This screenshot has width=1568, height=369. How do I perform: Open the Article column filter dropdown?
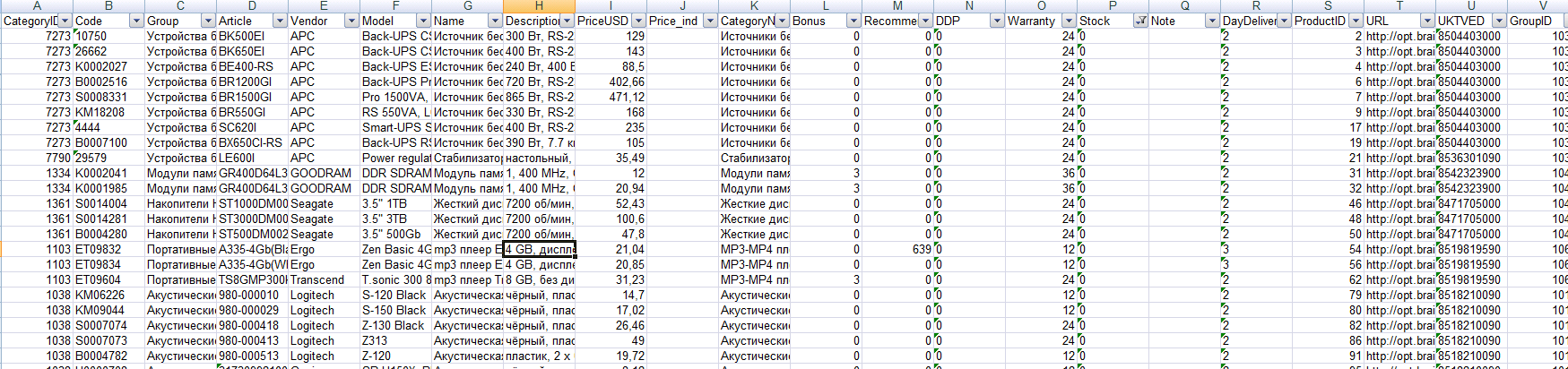pyautogui.click(x=280, y=21)
